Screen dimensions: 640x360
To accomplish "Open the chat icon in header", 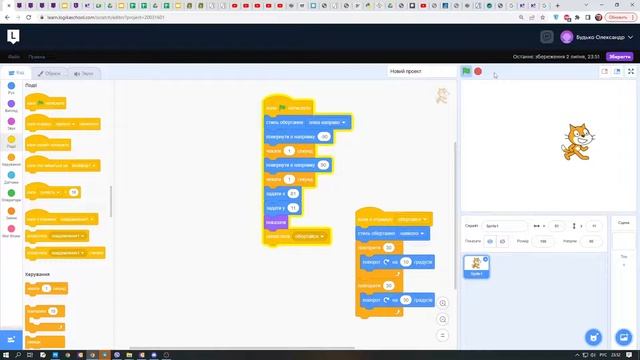I will click(547, 37).
